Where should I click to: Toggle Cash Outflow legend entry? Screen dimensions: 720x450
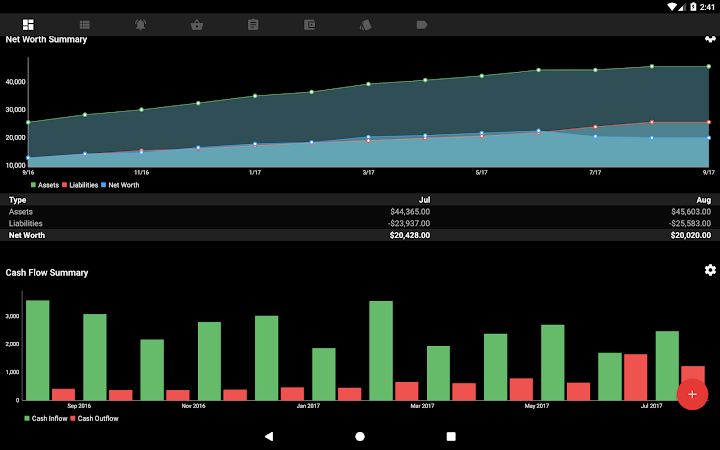click(95, 418)
